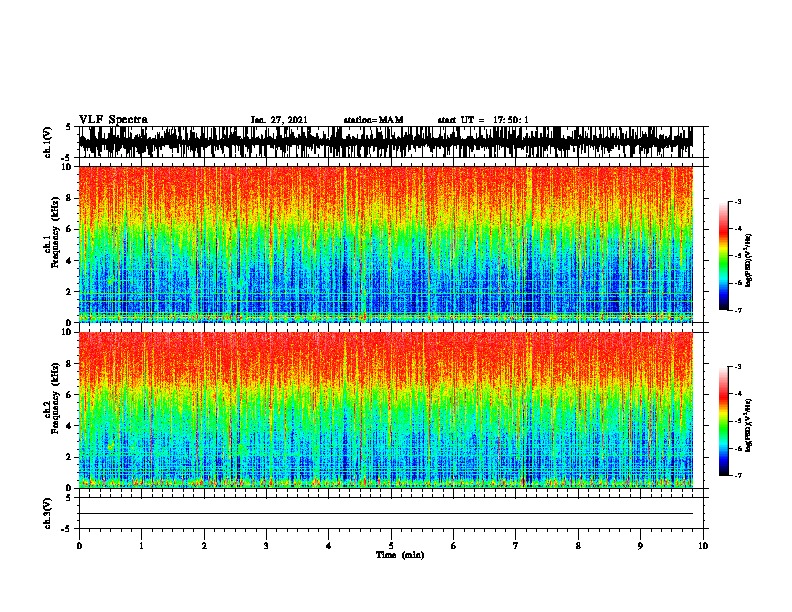Click the '-5' tick on the ch.3(V) axis
The height and width of the screenshot is (612, 792).
(x=66, y=529)
